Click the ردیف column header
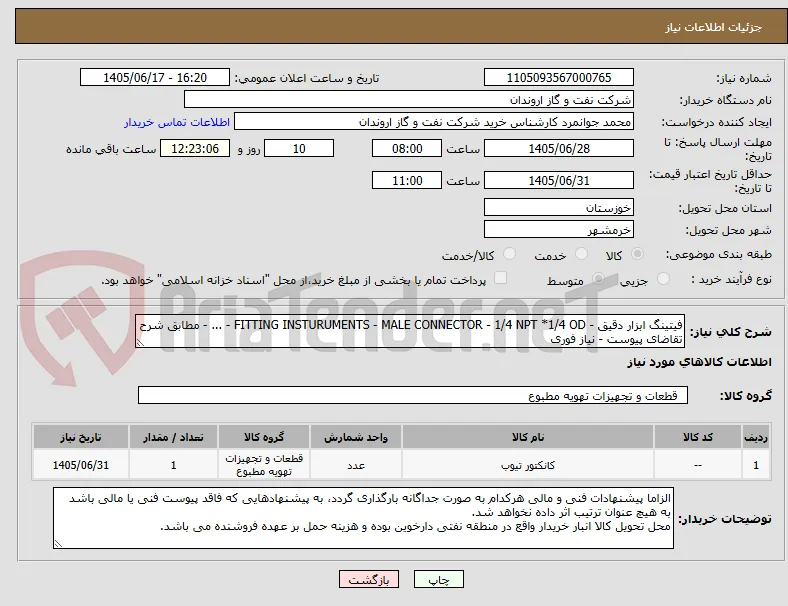The height and width of the screenshot is (606, 788). pyautogui.click(x=756, y=437)
